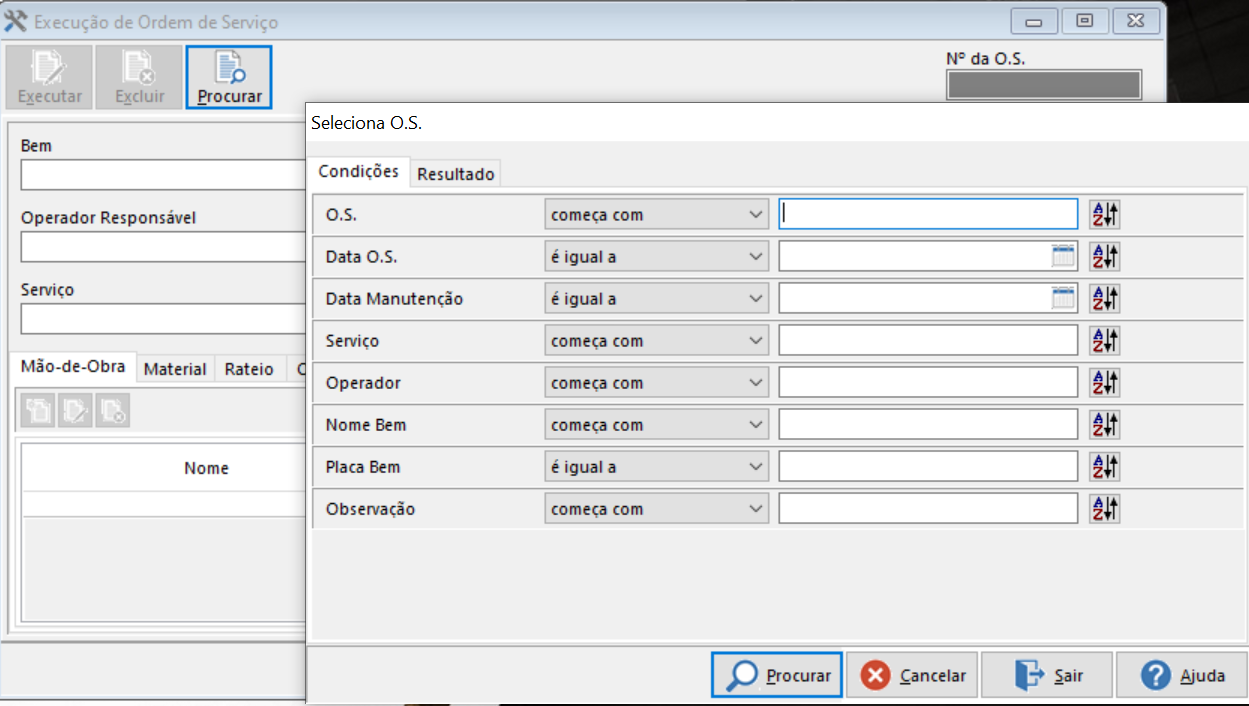
Task: Maximize the Execução de Ordem de Serviço window
Action: 1084,20
